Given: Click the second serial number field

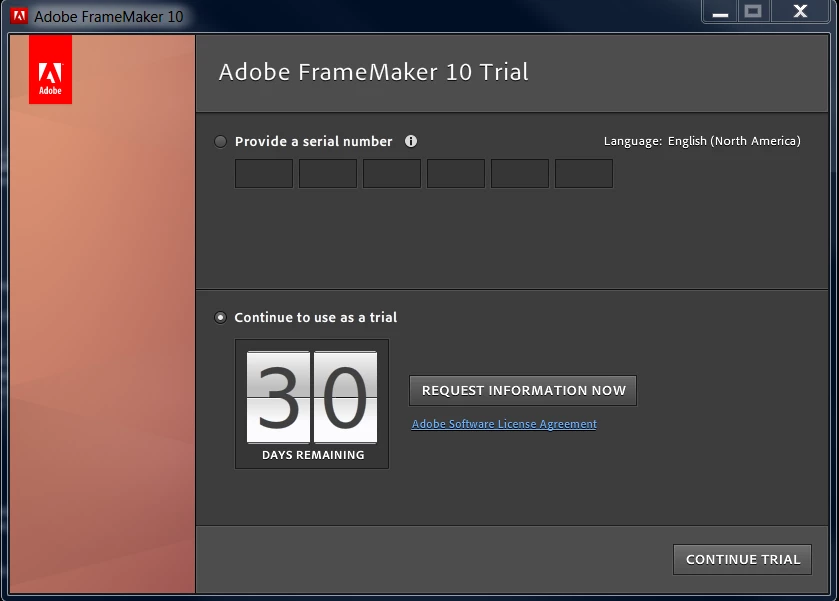Looking at the screenshot, I should coord(328,173).
